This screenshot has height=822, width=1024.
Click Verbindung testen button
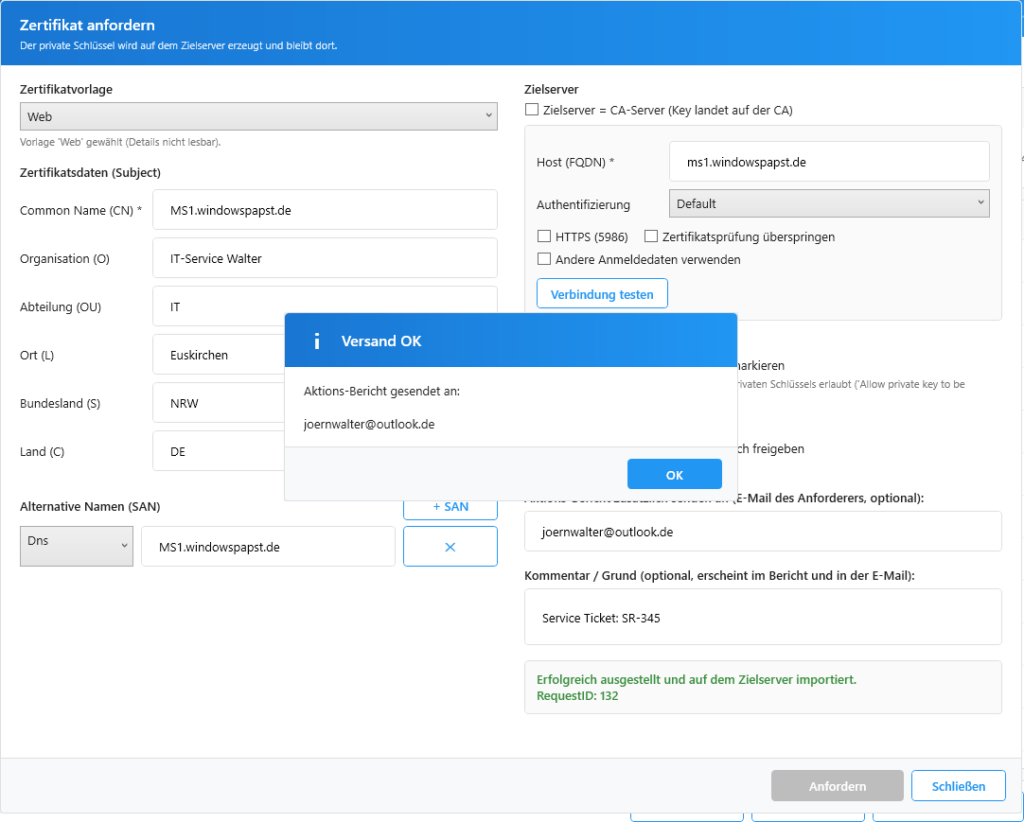tap(601, 294)
